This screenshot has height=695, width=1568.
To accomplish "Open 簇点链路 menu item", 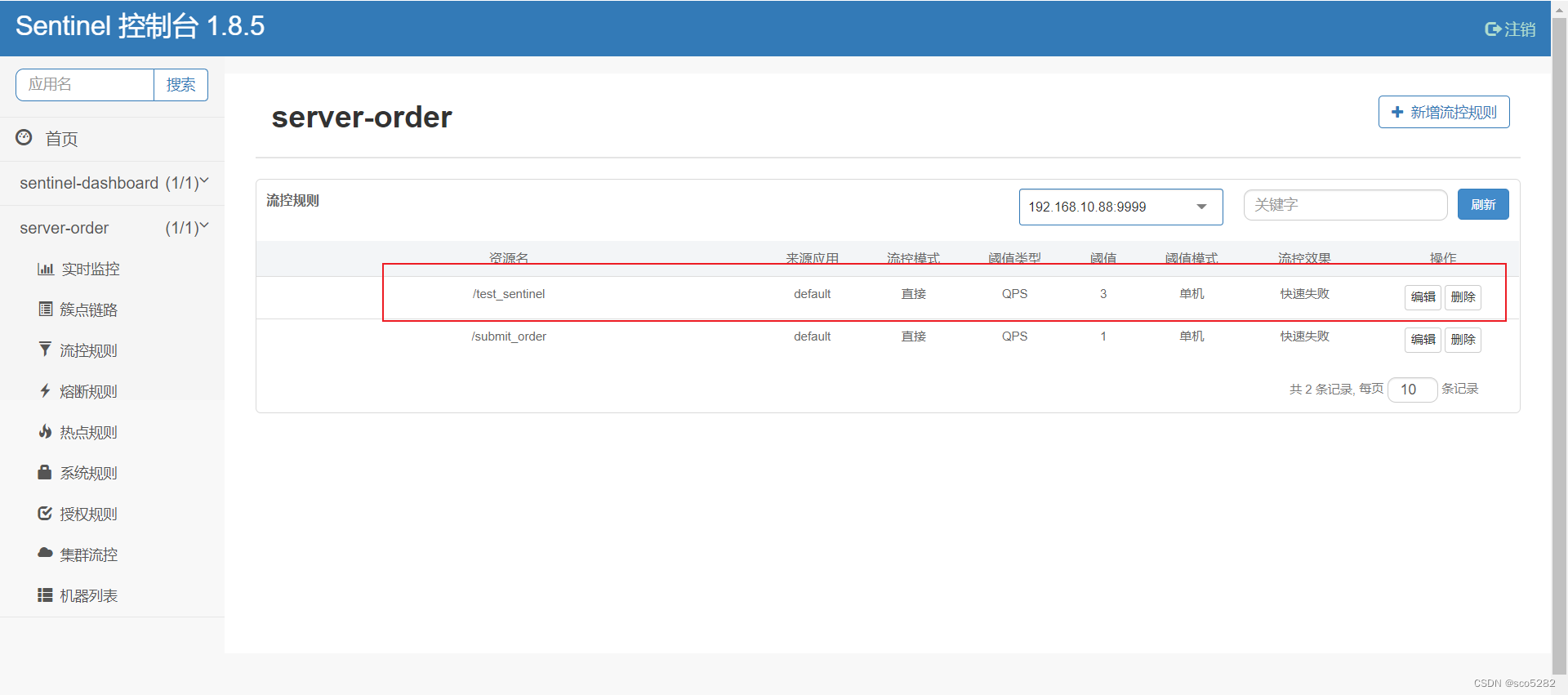I will 88,310.
